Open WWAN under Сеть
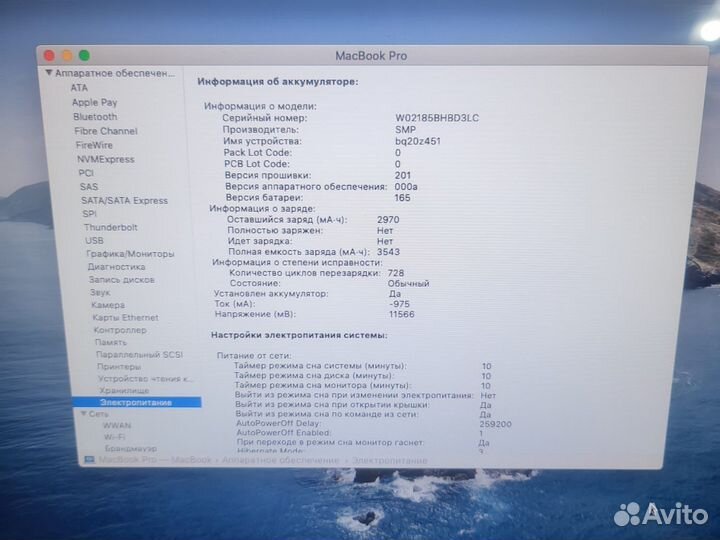 [x=117, y=426]
